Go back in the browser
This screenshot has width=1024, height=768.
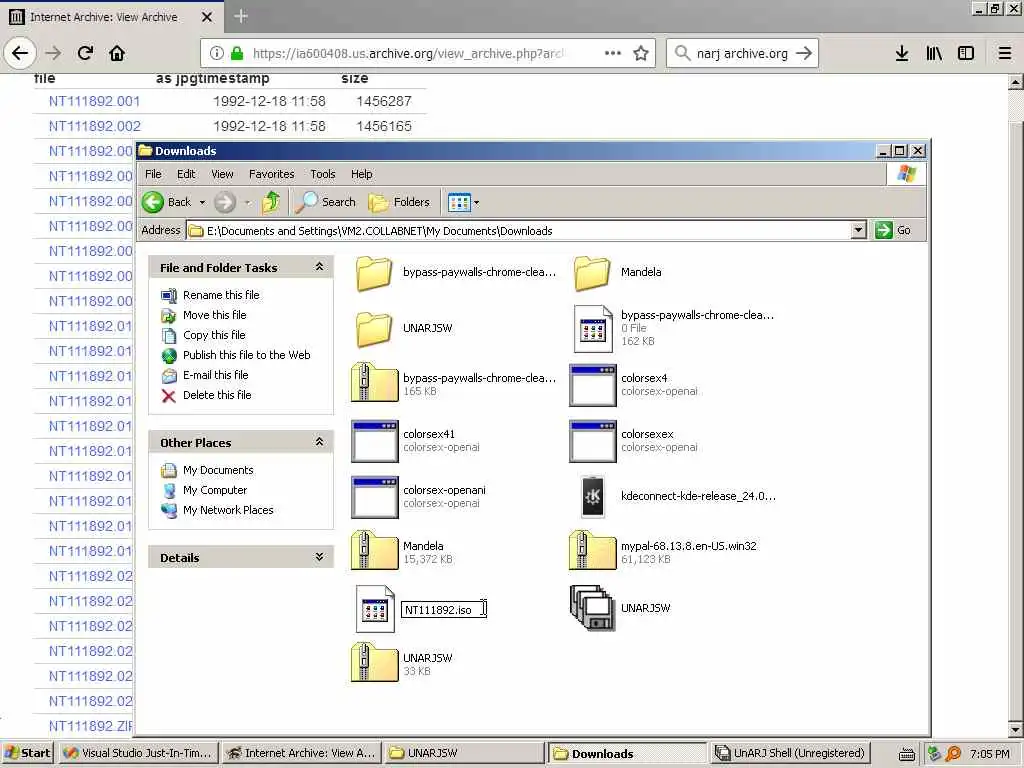(x=20, y=53)
